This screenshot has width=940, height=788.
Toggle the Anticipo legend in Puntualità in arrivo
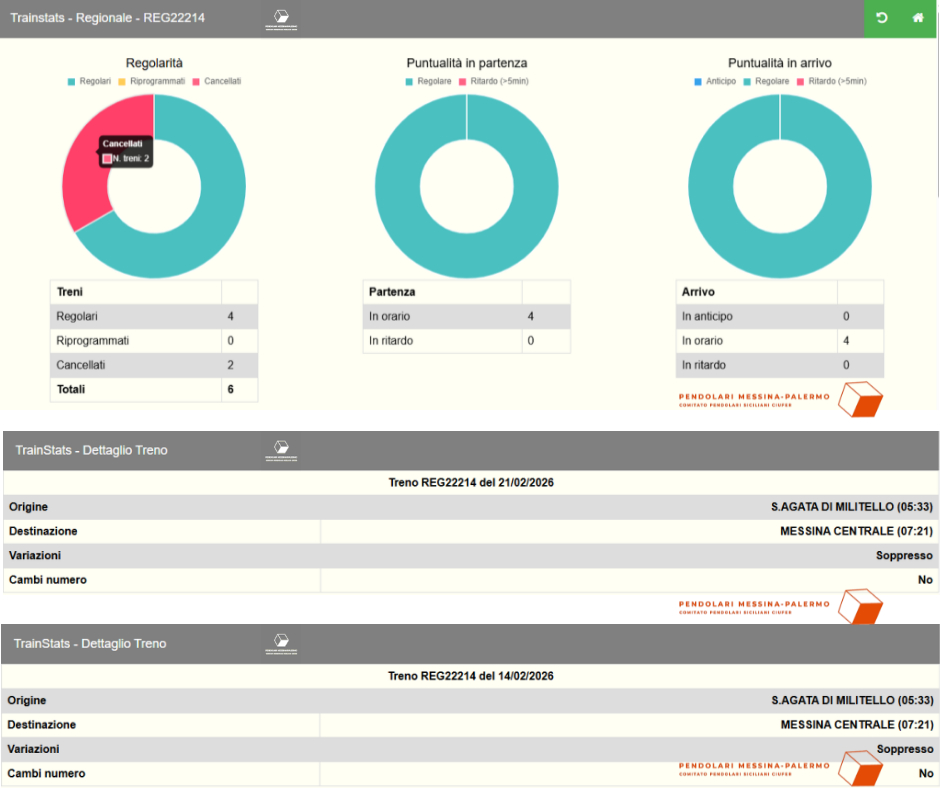pyautogui.click(x=714, y=81)
